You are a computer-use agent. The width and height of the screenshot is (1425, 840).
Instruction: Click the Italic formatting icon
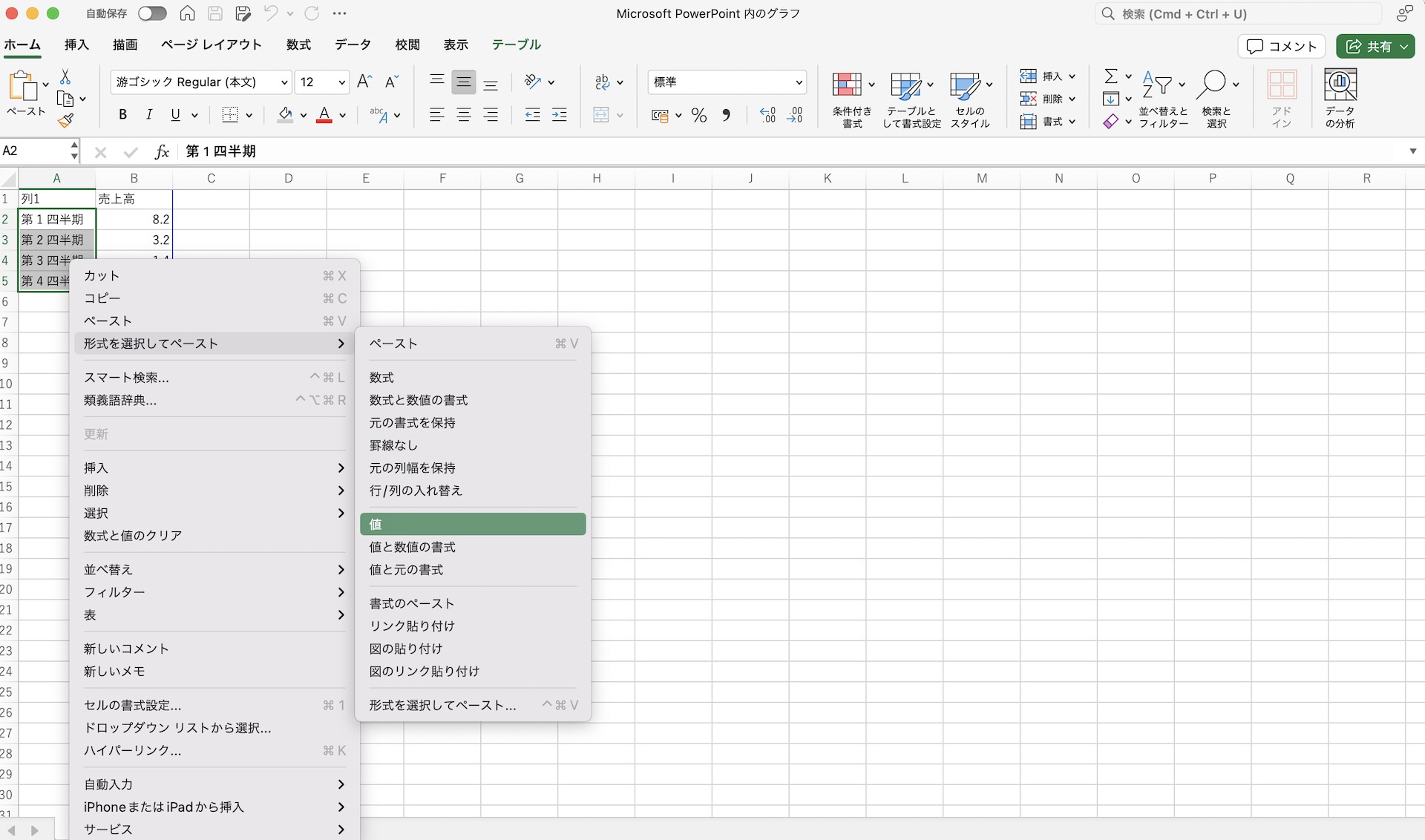pyautogui.click(x=149, y=115)
